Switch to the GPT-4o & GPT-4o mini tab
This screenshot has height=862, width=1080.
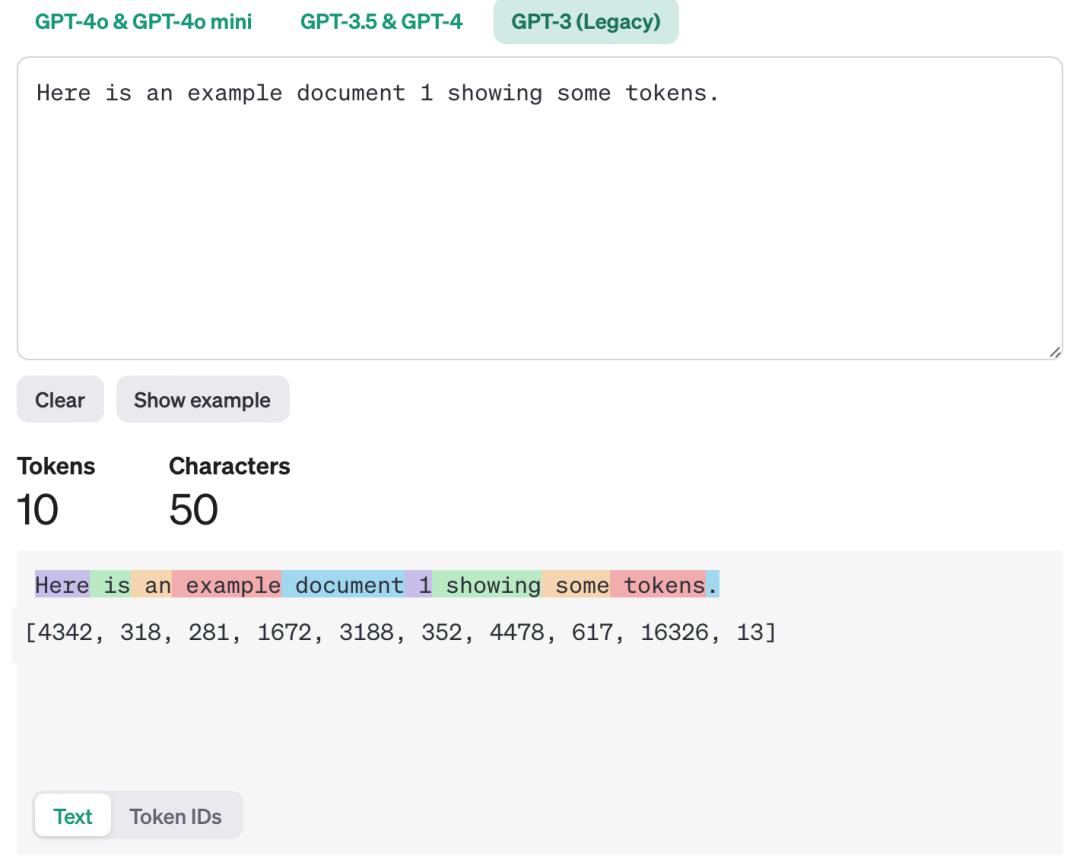143,21
